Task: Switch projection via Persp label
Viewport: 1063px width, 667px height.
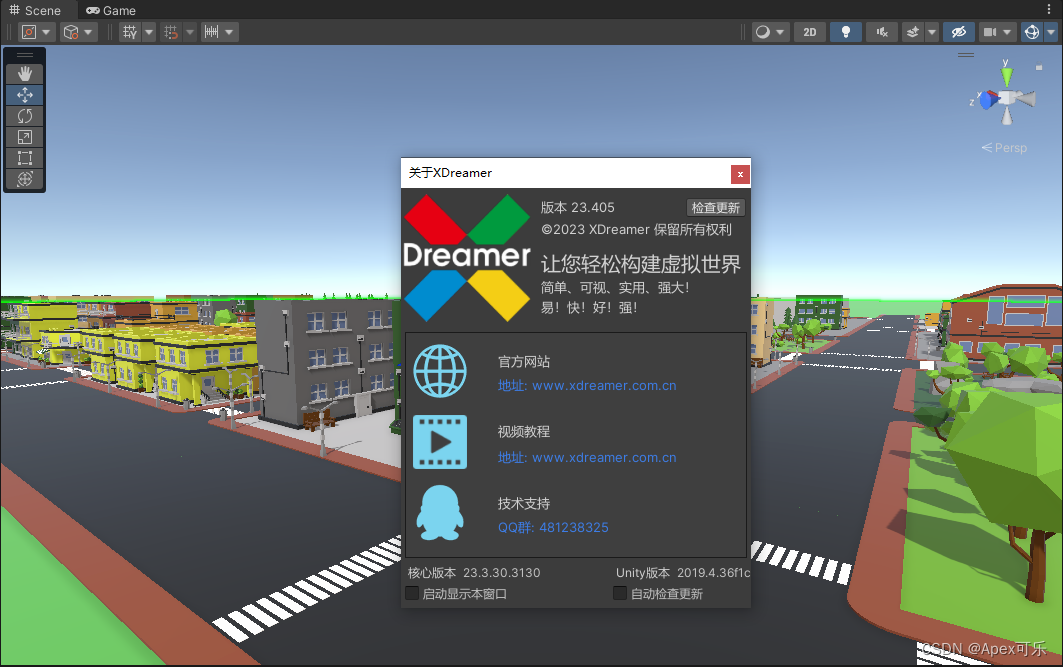Action: pos(1005,148)
